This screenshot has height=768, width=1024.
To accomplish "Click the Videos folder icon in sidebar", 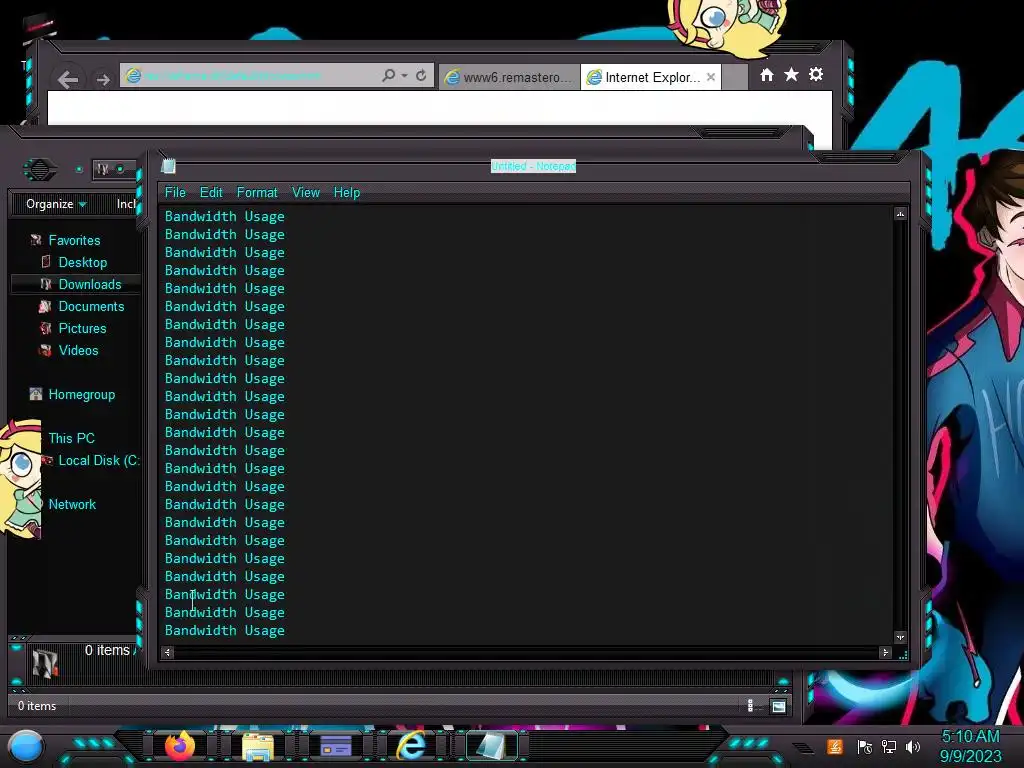I will (44, 350).
